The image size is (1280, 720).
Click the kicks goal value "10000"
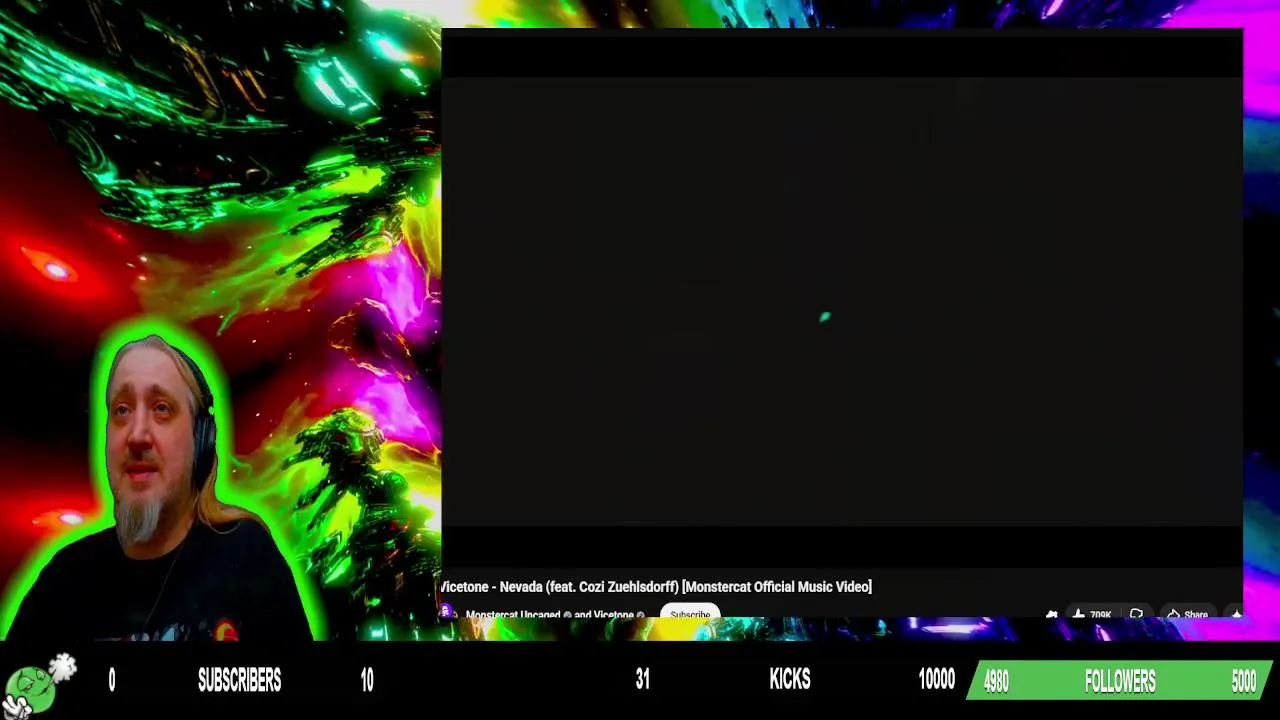(936, 680)
